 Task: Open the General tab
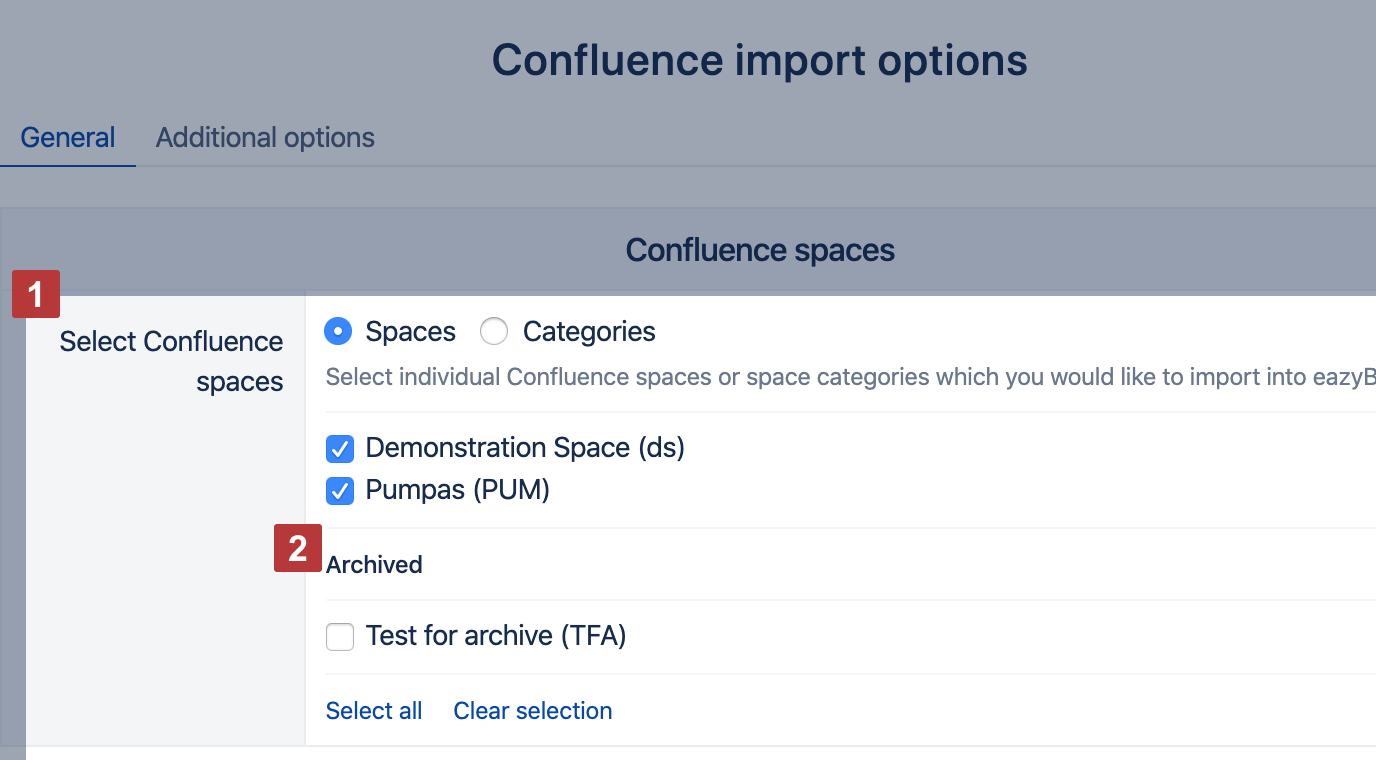click(x=68, y=137)
